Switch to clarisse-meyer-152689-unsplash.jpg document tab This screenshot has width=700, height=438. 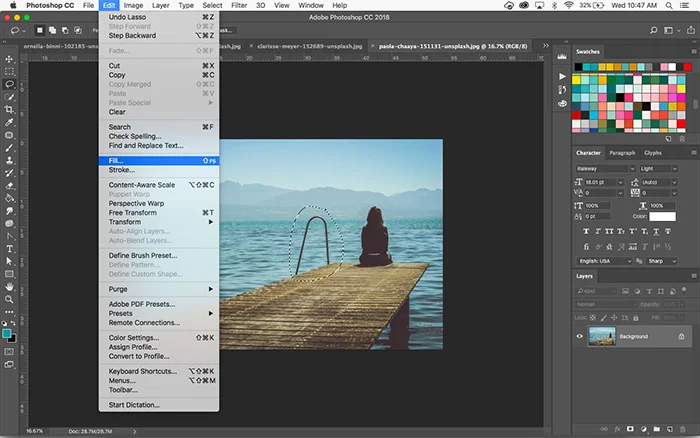tap(309, 46)
